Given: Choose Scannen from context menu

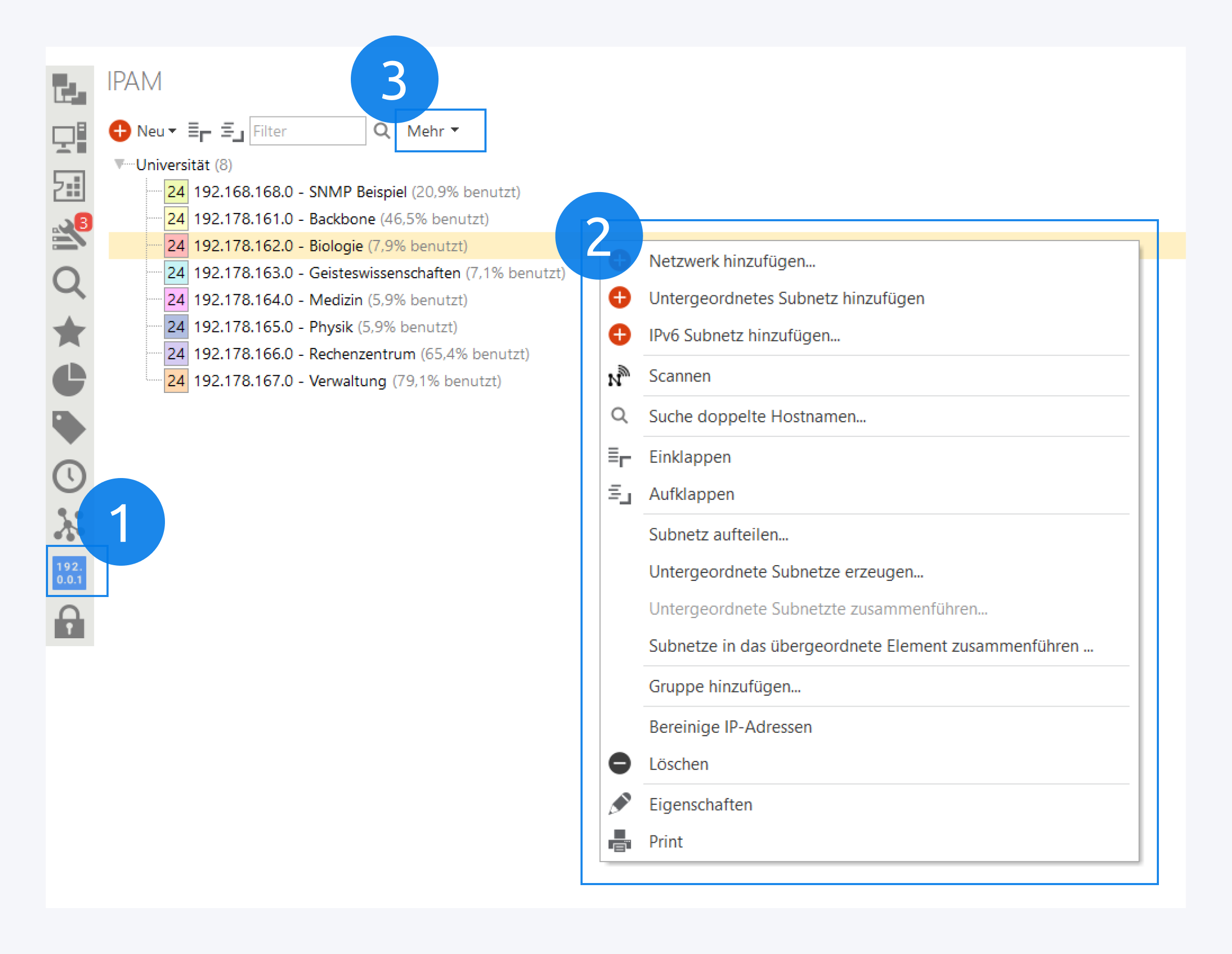Looking at the screenshot, I should (679, 376).
